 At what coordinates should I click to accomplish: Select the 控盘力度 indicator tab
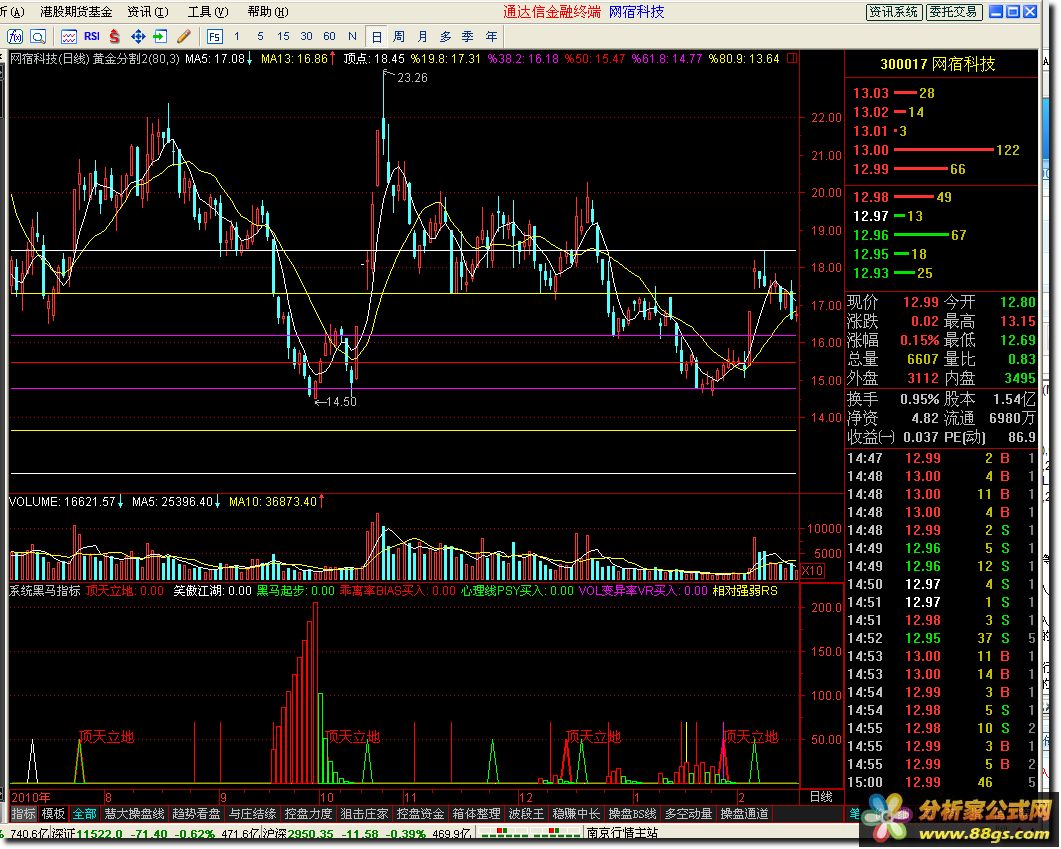(309, 814)
